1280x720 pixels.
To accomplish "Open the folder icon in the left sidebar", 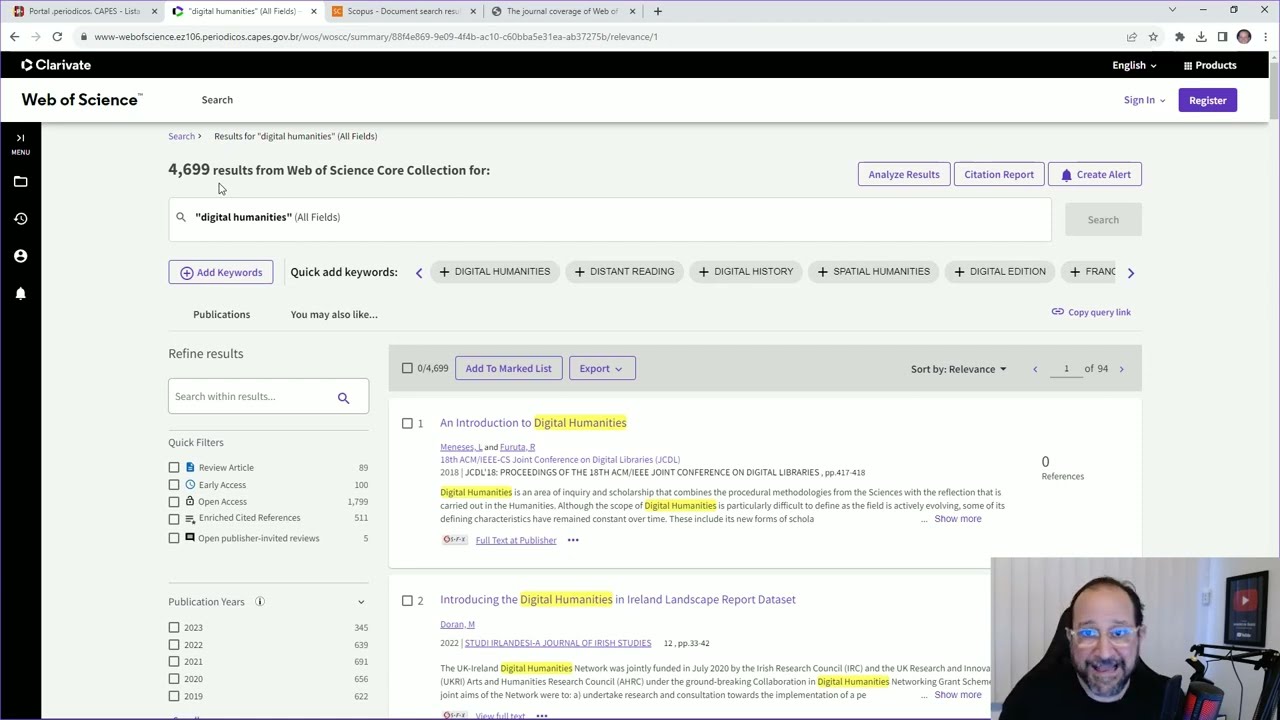I will click(x=20, y=182).
